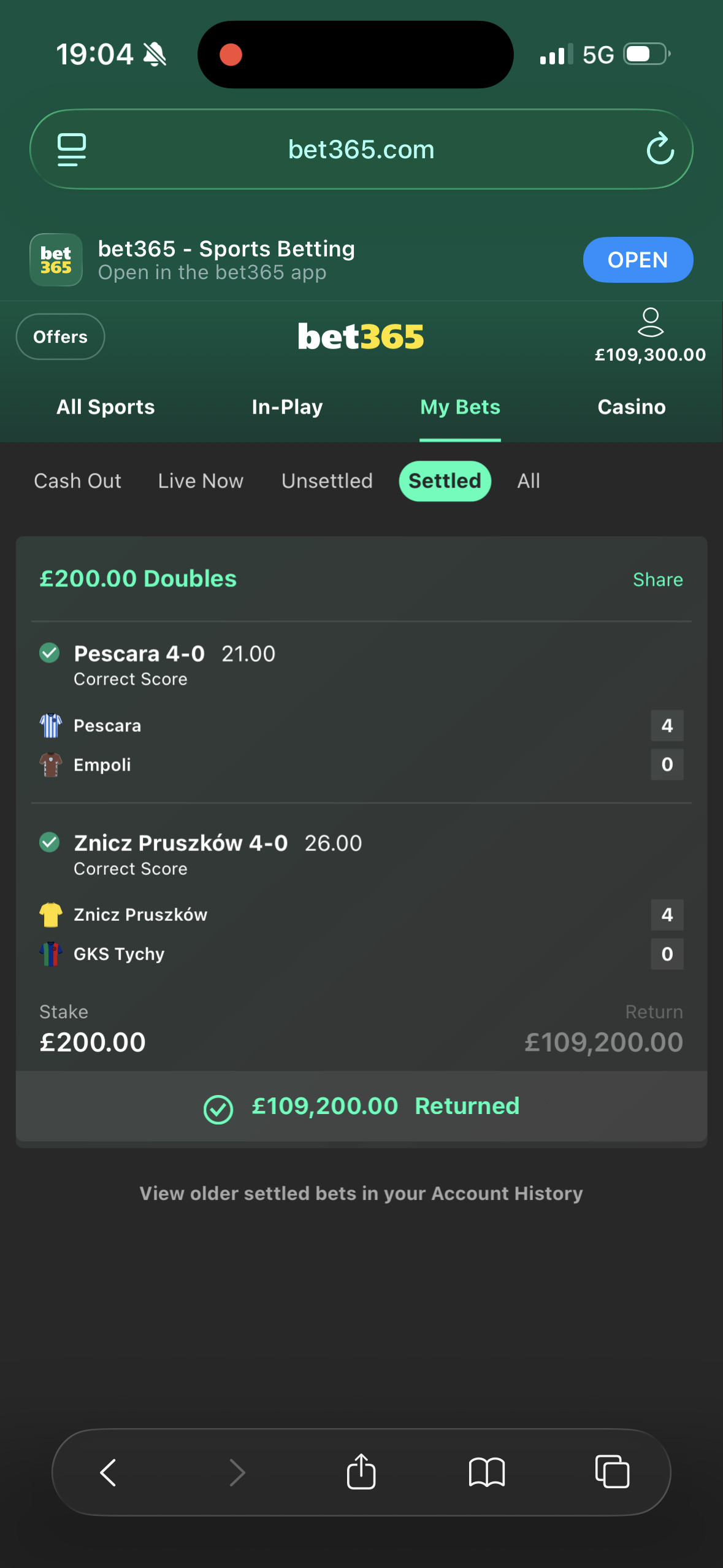Open the page format menu icon

[x=71, y=149]
